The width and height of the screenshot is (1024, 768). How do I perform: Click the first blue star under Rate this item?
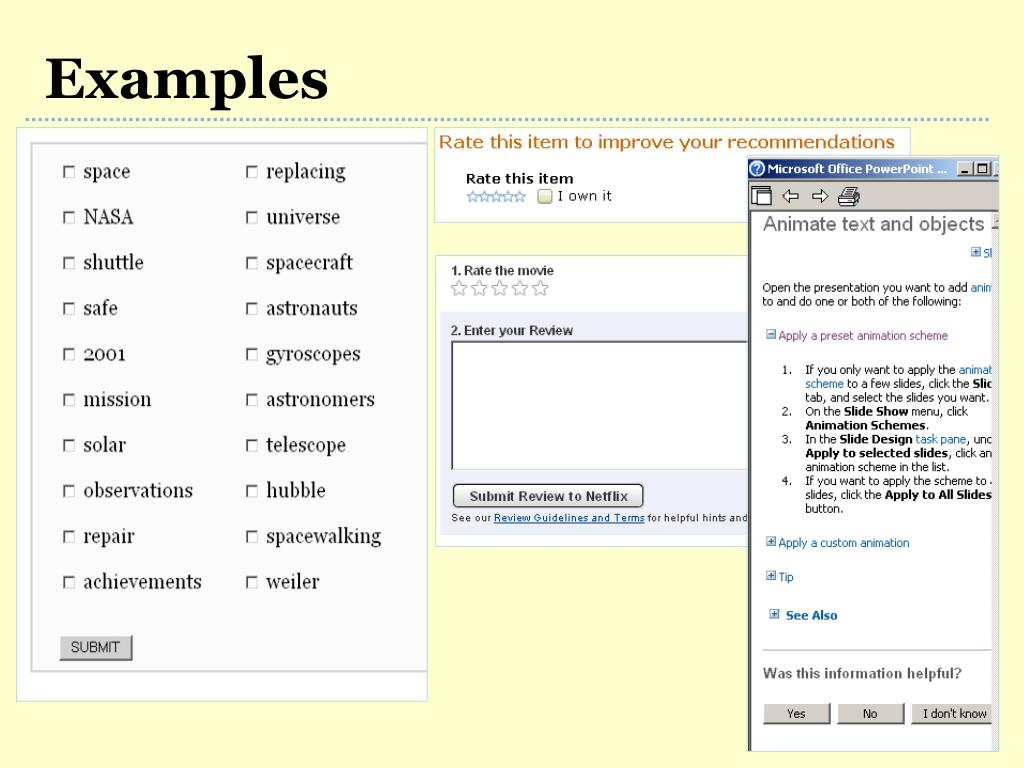[x=472, y=197]
